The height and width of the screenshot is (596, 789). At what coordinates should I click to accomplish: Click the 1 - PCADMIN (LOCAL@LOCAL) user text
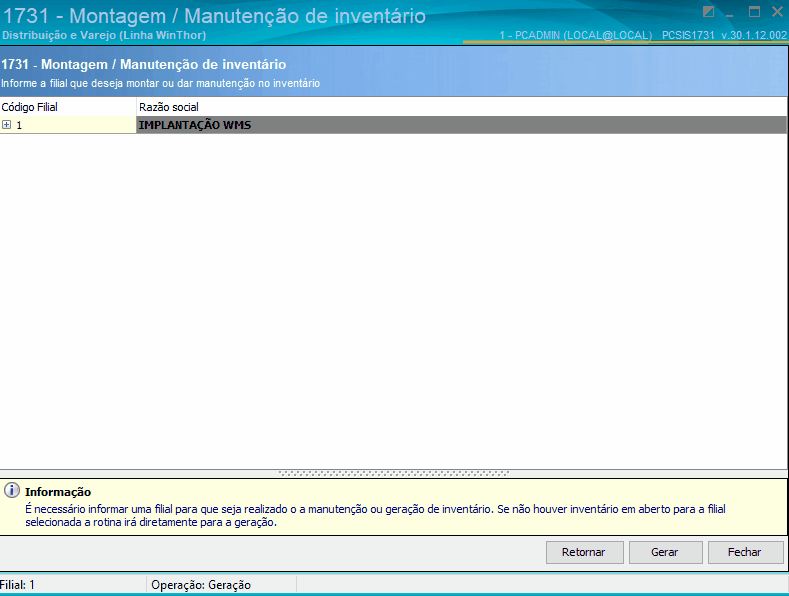click(576, 35)
